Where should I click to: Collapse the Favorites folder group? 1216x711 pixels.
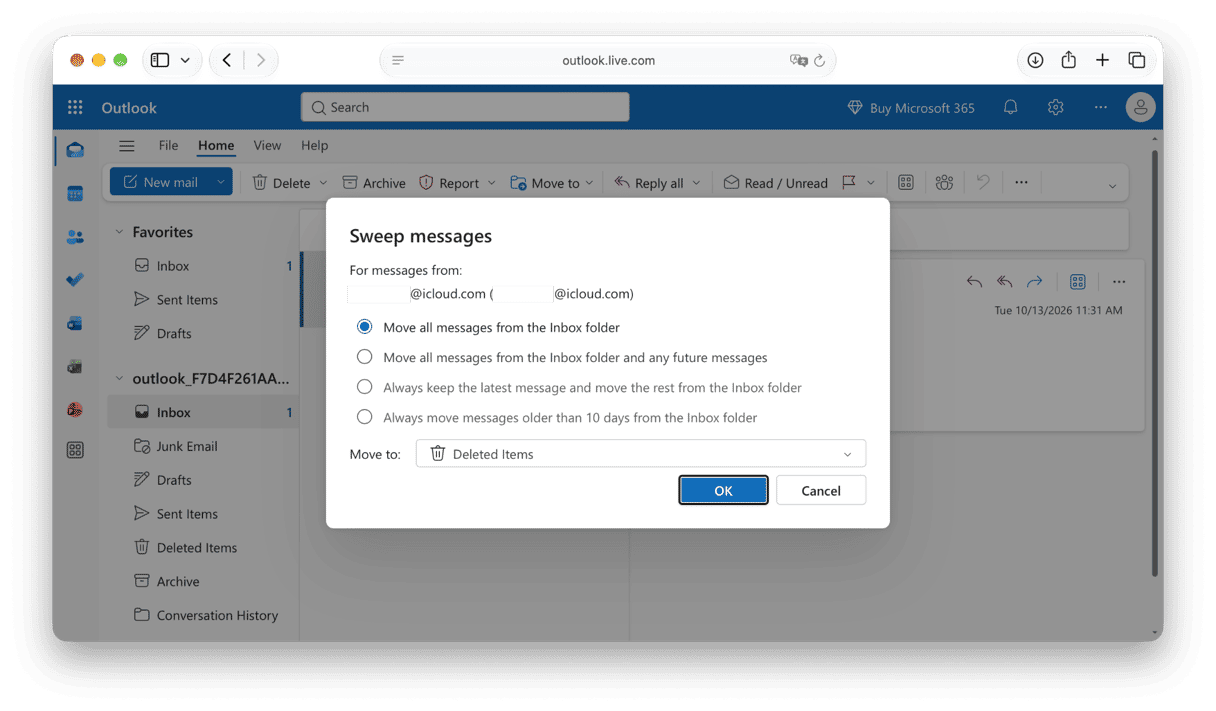click(x=119, y=232)
